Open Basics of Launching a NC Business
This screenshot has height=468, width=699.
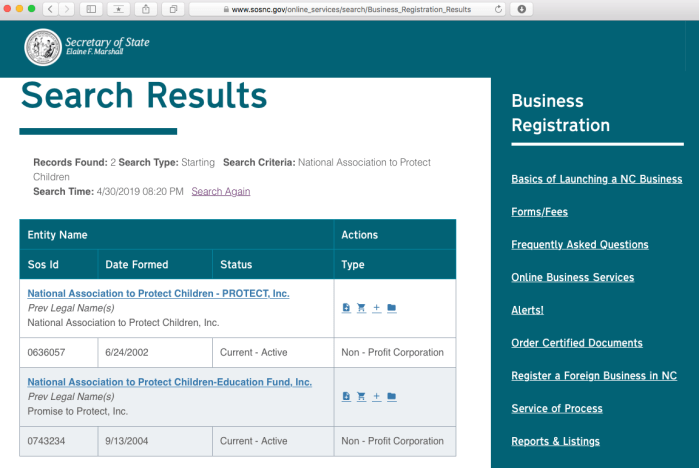(596, 179)
